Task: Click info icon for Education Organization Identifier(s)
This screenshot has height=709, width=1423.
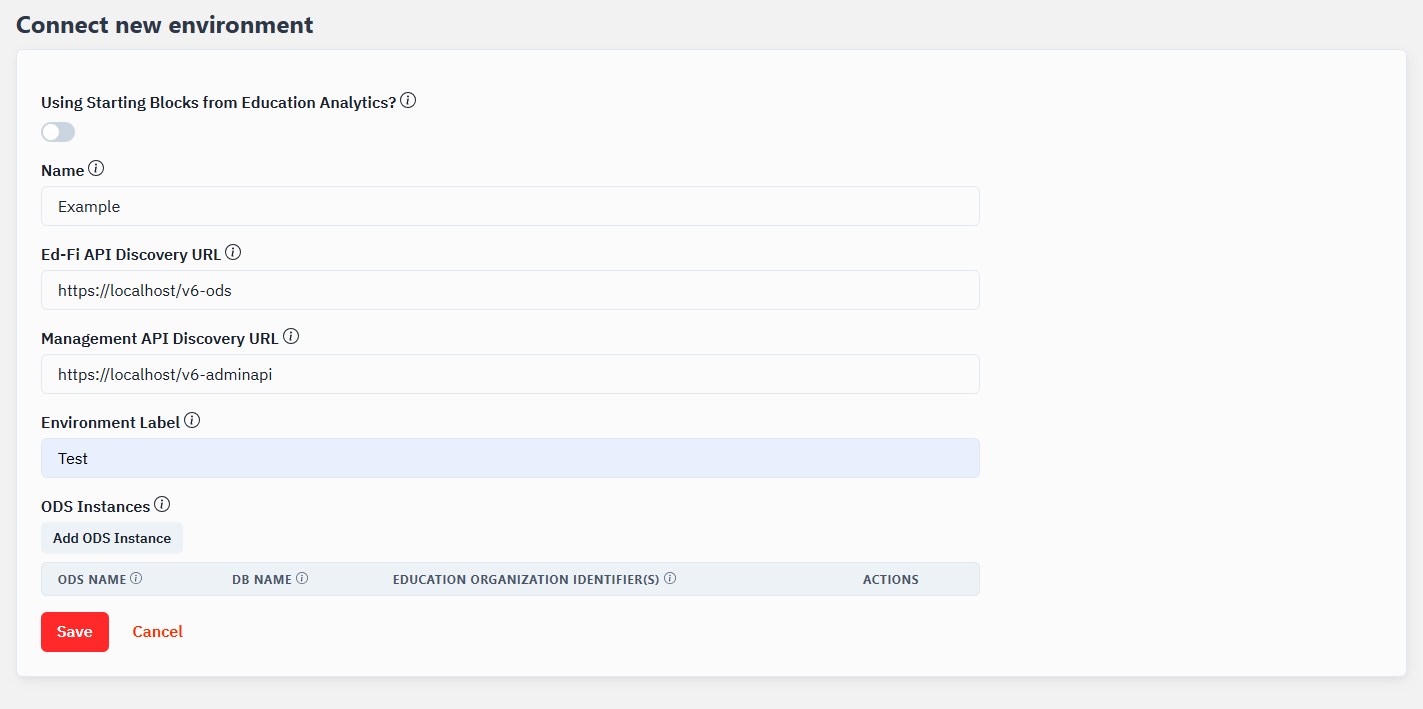Action: tap(670, 578)
